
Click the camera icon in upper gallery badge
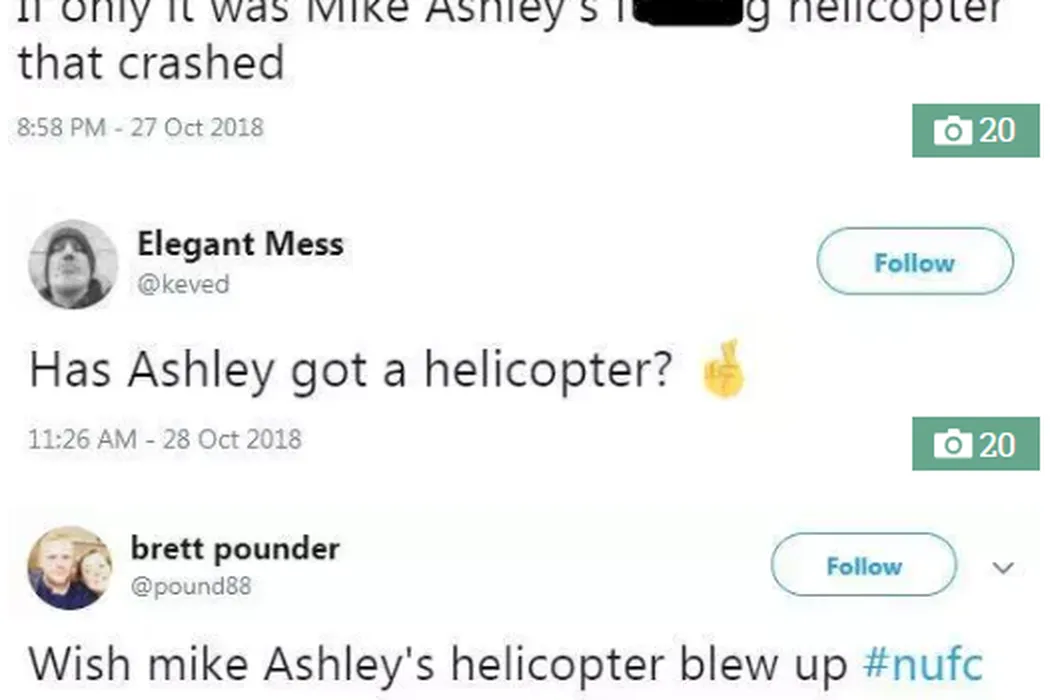[x=953, y=131]
